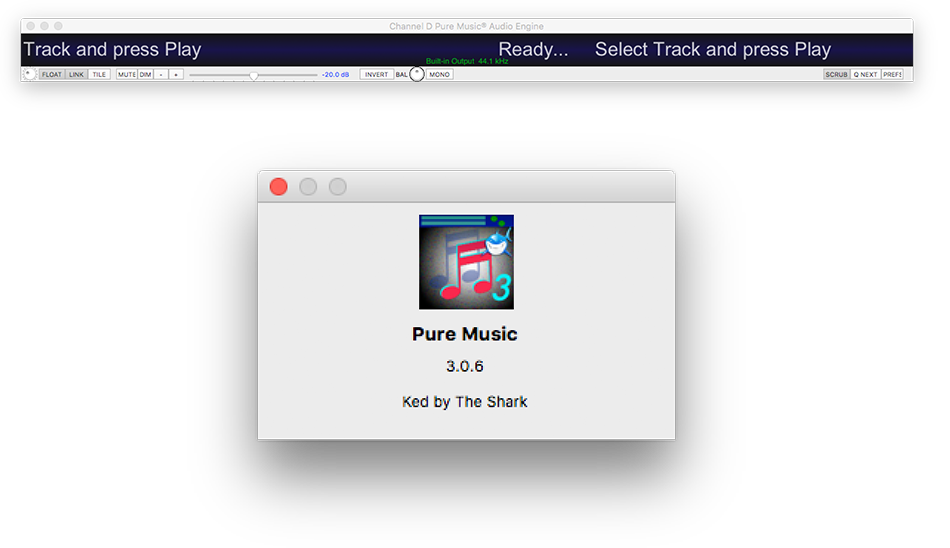This screenshot has width=950, height=548.
Task: Enable DIM to lower volume
Action: tap(146, 75)
